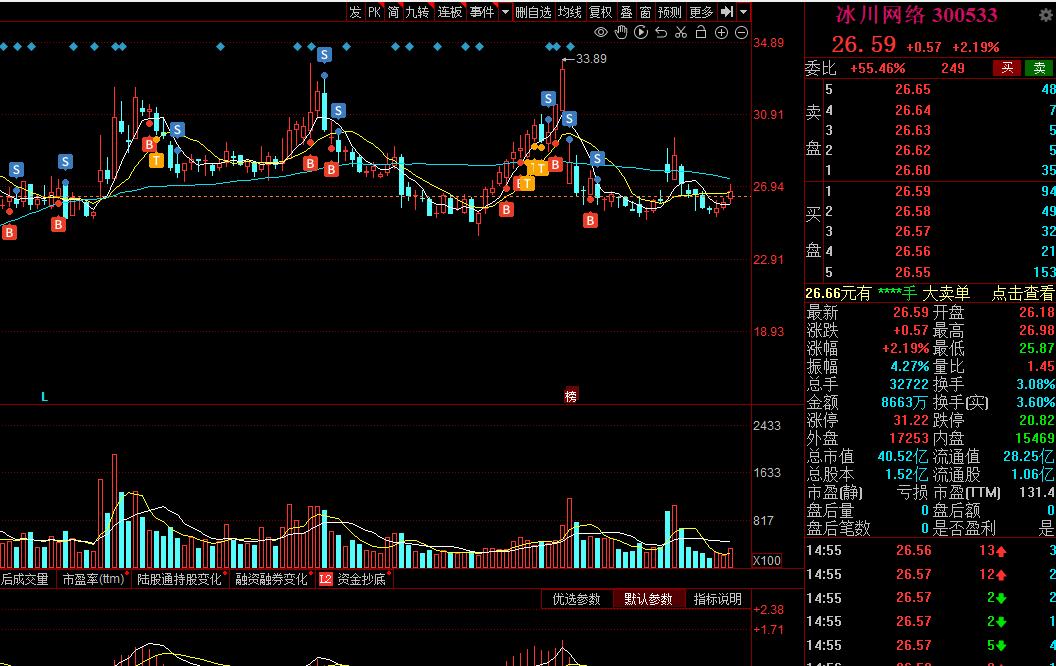Click the 窗 window toolbar button

pos(645,12)
